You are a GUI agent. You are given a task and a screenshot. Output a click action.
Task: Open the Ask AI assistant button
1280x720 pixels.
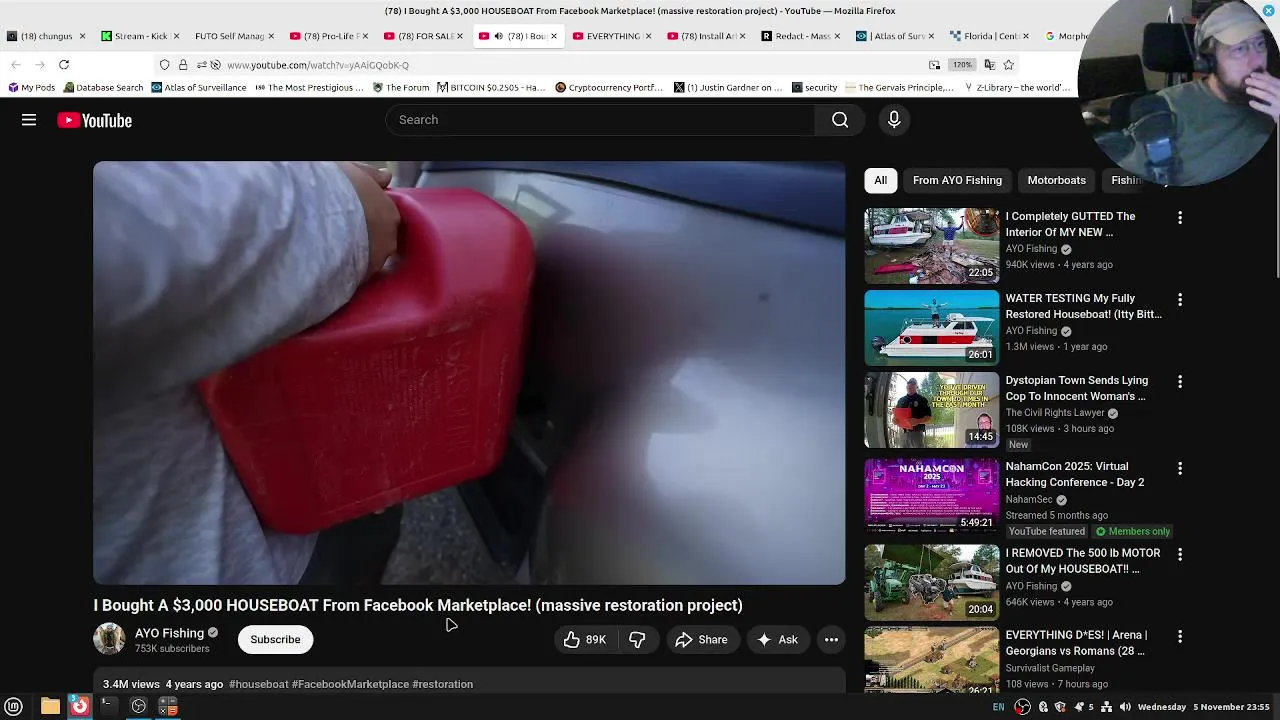coord(777,640)
